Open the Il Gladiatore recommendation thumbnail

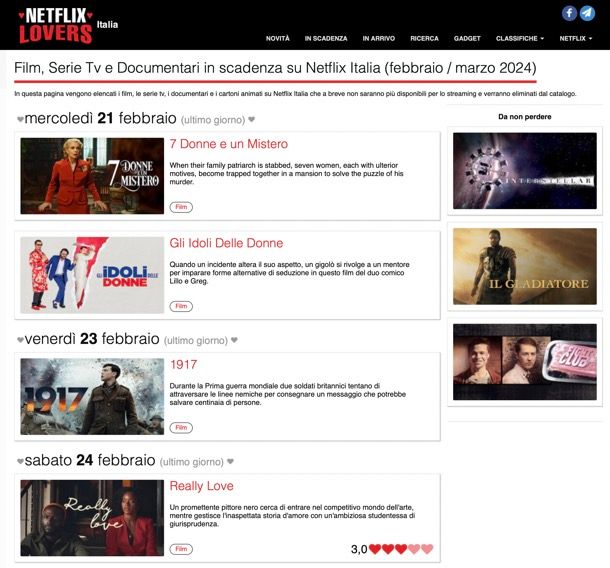point(525,266)
